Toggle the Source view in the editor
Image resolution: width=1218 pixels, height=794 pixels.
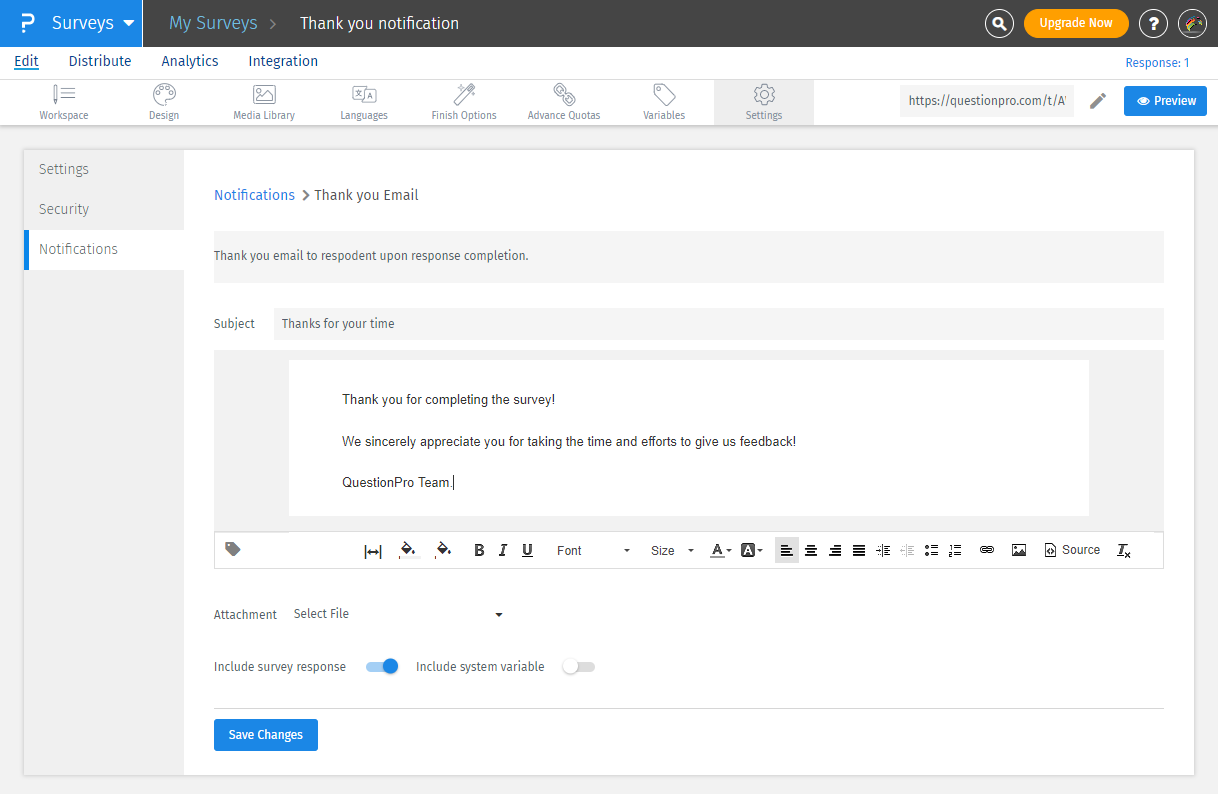point(1072,551)
